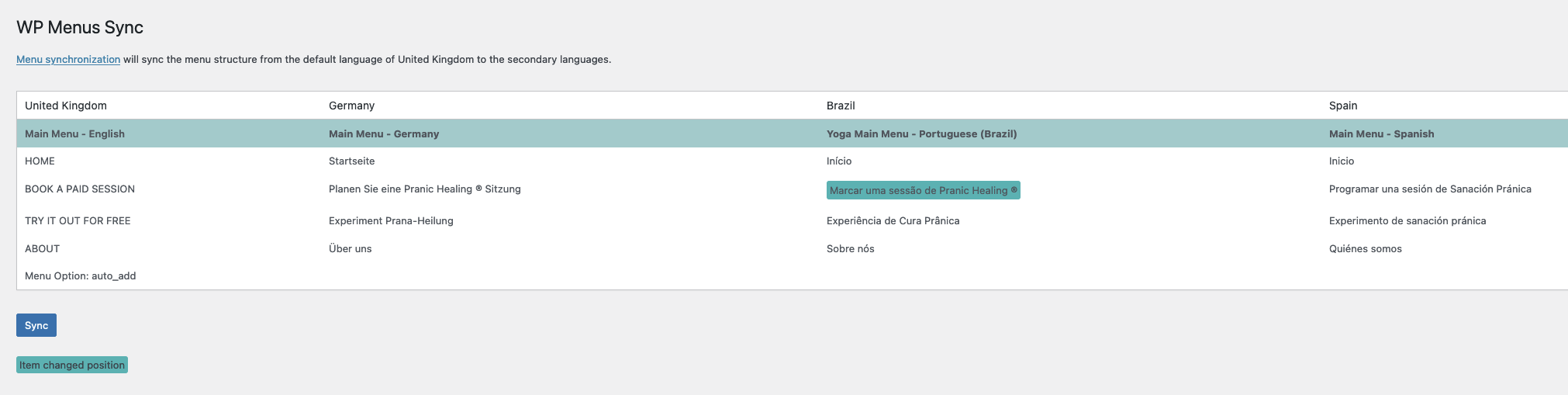This screenshot has height=395, width=1568.
Task: Select the Startseite German item
Action: [x=351, y=161]
